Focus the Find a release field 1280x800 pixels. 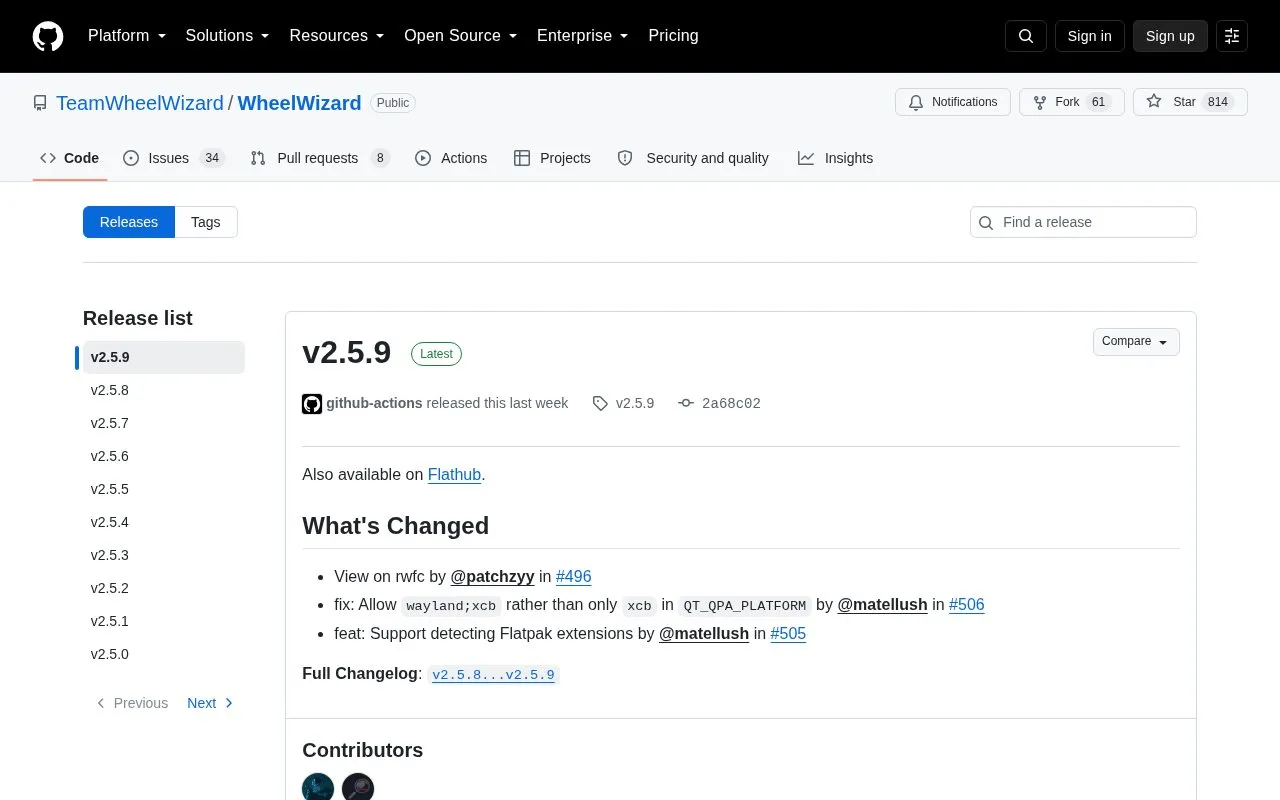[x=1083, y=222]
